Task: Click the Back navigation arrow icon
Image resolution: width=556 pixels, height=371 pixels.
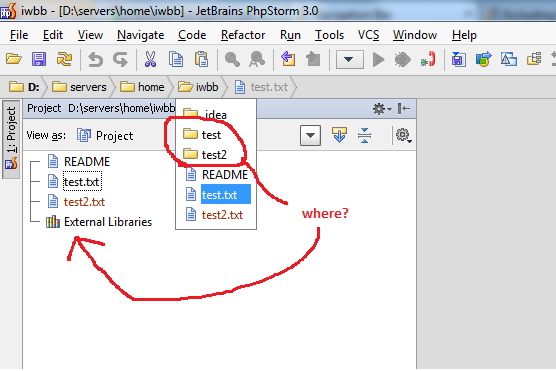Action: [x=288, y=59]
